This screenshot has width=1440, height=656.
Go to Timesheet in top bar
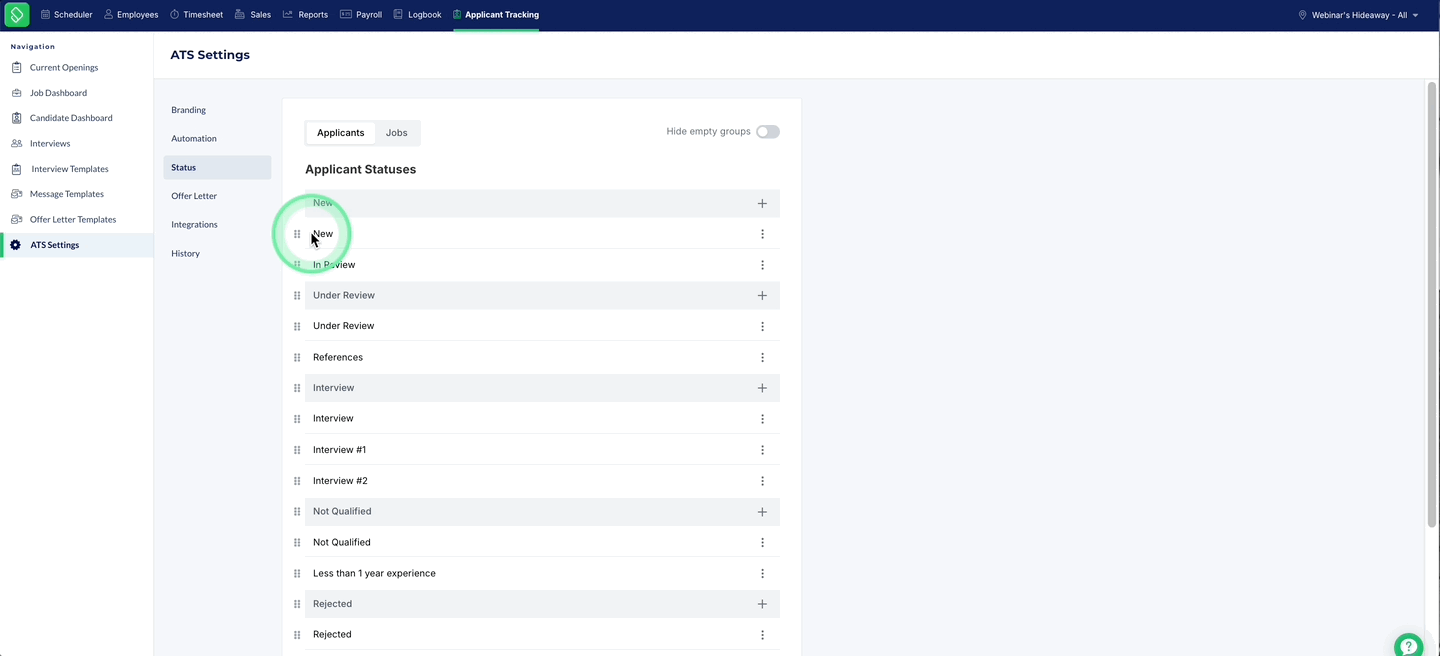point(196,15)
